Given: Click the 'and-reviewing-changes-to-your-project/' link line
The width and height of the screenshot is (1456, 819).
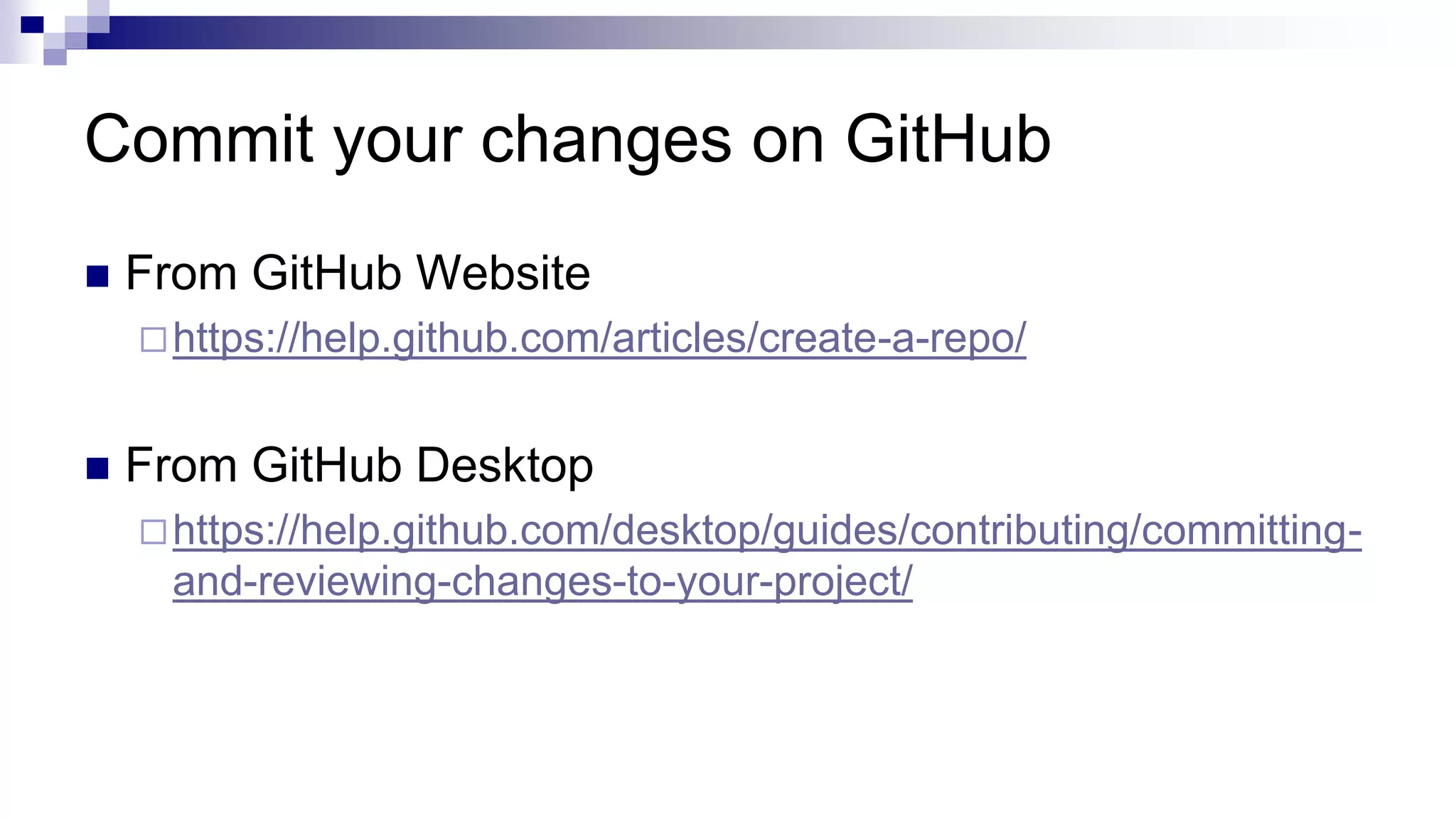Looking at the screenshot, I should click(542, 582).
